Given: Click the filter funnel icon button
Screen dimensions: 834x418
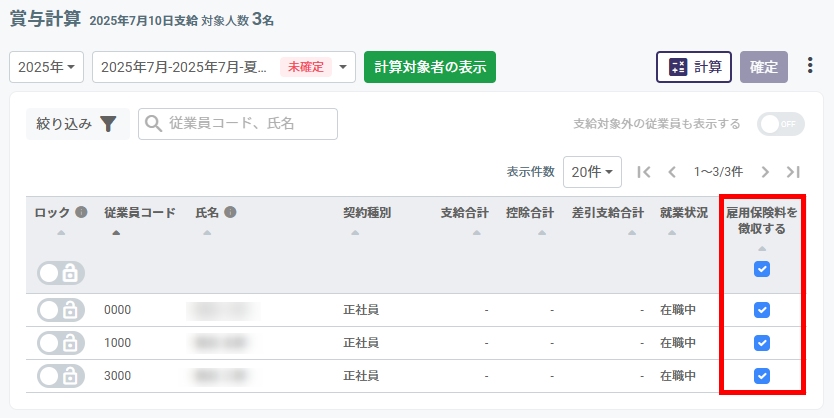Looking at the screenshot, I should (x=108, y=124).
